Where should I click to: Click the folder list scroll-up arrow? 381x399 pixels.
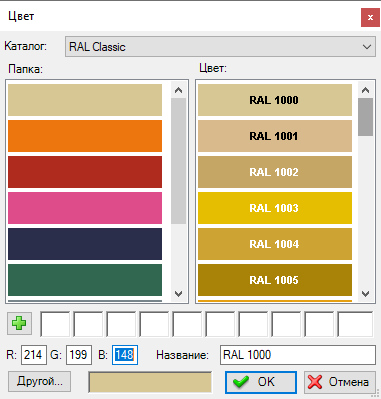coord(179,90)
